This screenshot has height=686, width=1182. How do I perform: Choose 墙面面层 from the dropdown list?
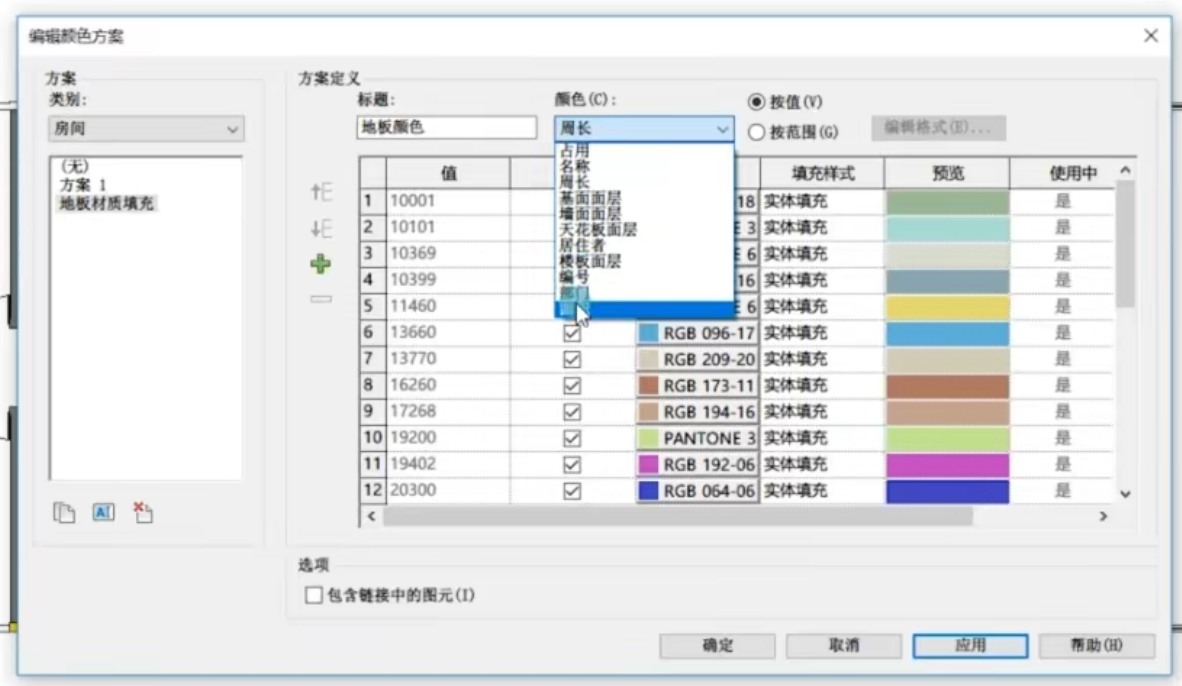pos(644,214)
